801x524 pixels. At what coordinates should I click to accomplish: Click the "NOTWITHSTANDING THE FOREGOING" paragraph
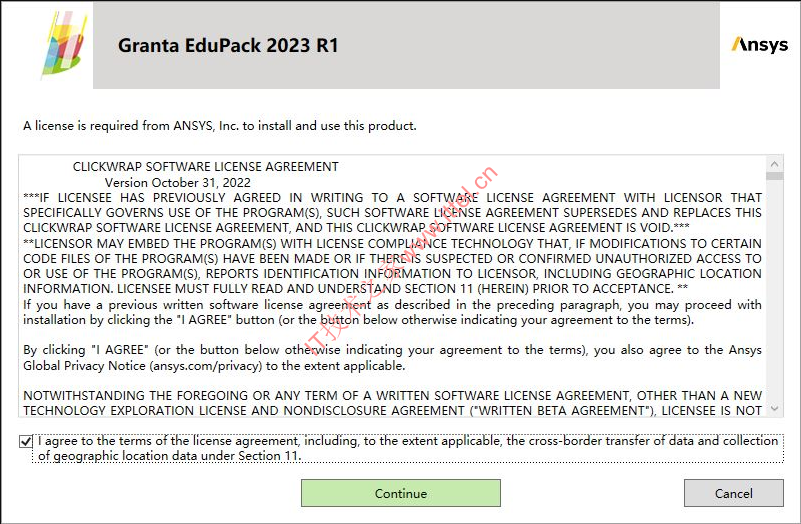coord(392,403)
